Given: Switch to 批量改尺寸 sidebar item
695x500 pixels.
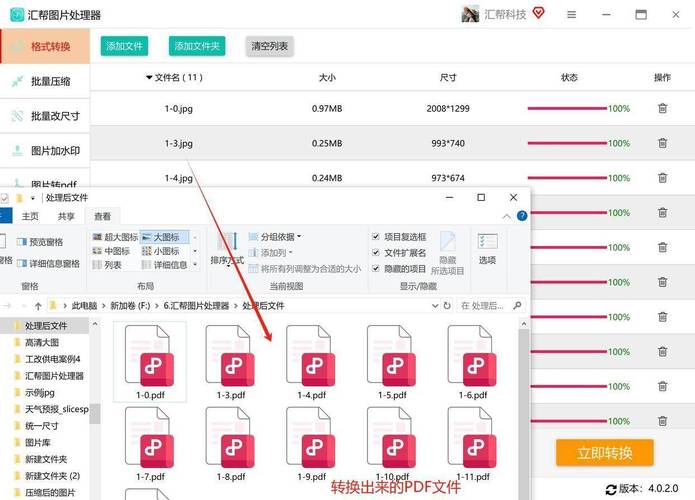Looking at the screenshot, I should pos(45,116).
